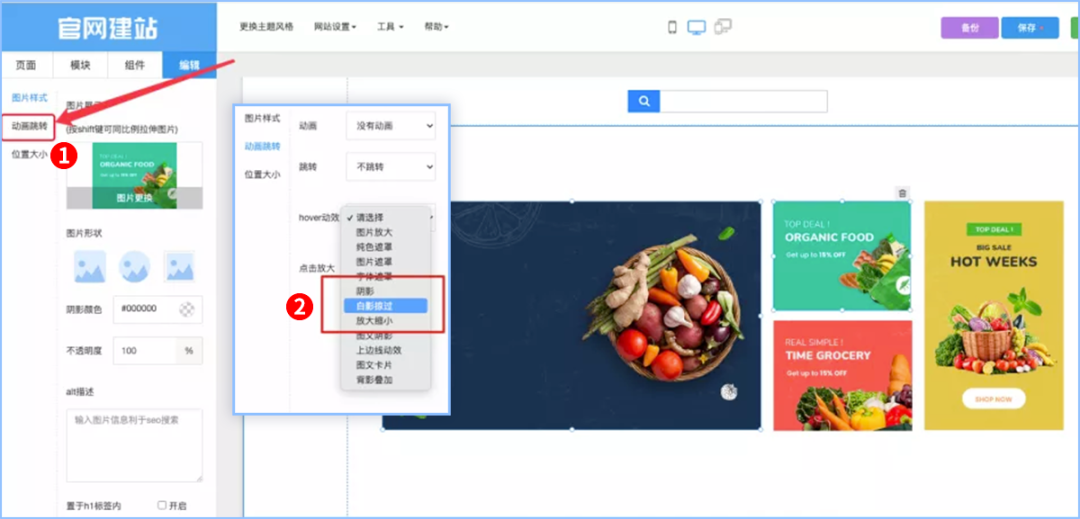Select desktop monitor preview icon
The image size is (1080, 519).
[x=696, y=27]
